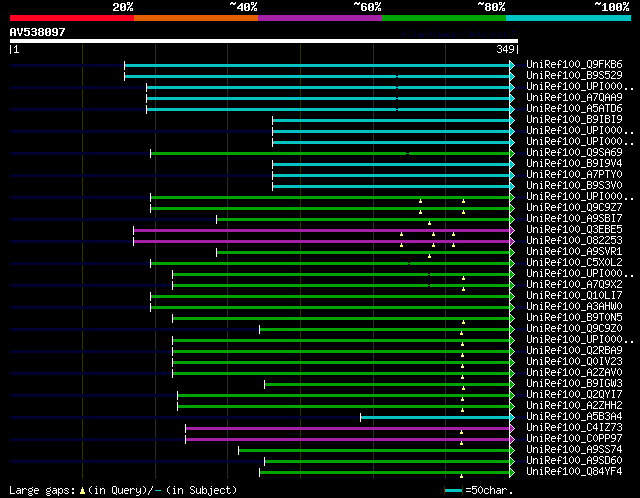Click the UniRef100_A9SBI7 label
The image size is (640, 498).
coord(574,218)
